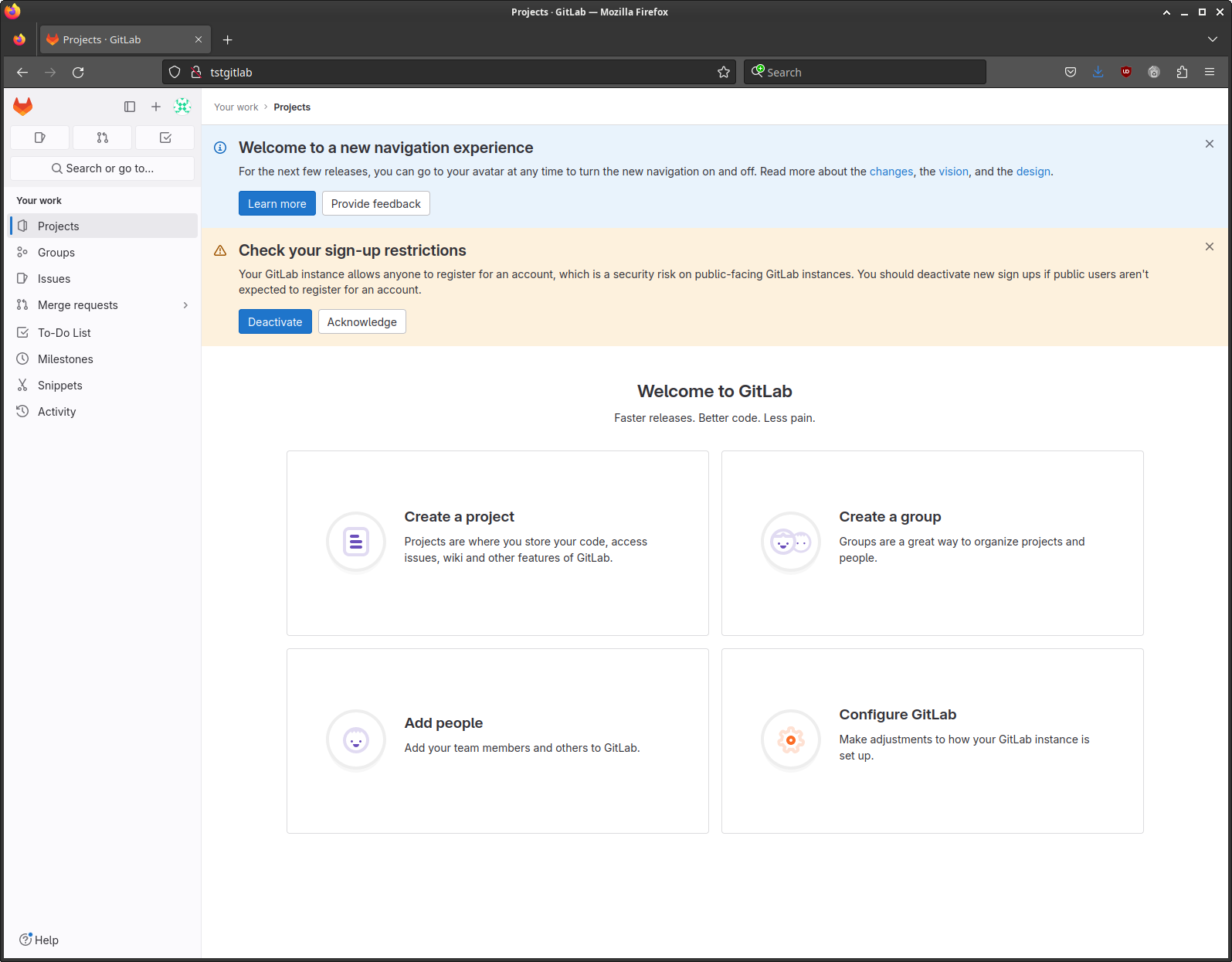1232x962 pixels.
Task: Open Snippets from the sidebar
Action: pyautogui.click(x=59, y=386)
